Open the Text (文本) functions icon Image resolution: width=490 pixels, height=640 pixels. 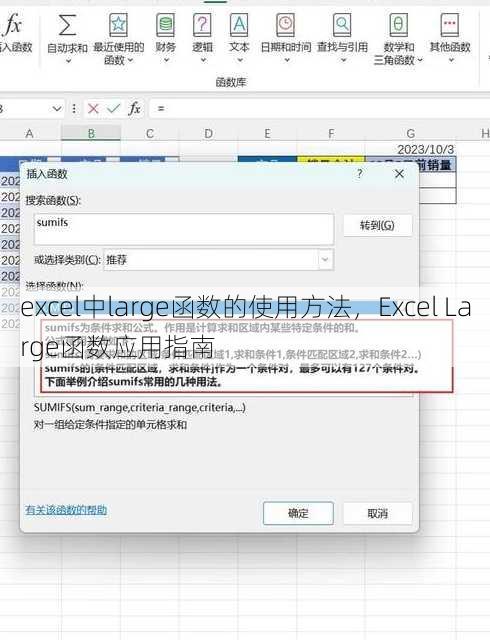pos(239,25)
